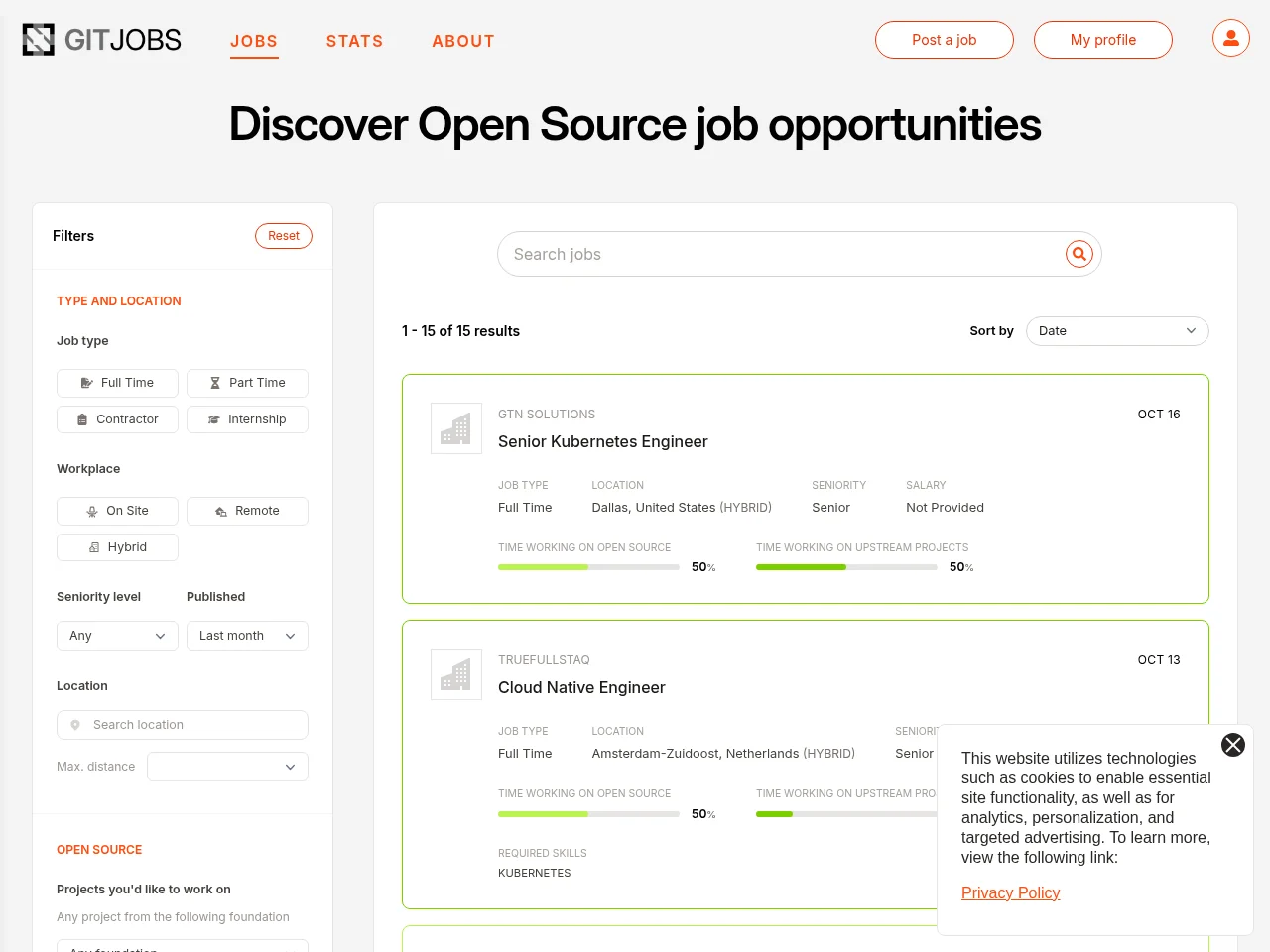1270x952 pixels.
Task: Open the Privacy Policy link
Action: pyautogui.click(x=1010, y=892)
